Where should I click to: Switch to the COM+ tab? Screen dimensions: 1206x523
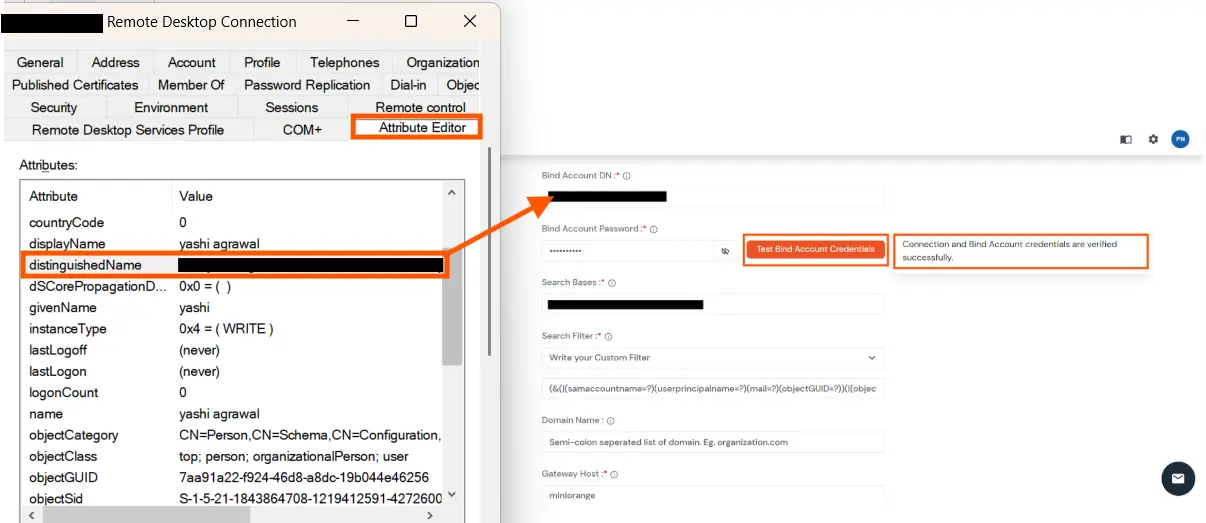pyautogui.click(x=302, y=129)
